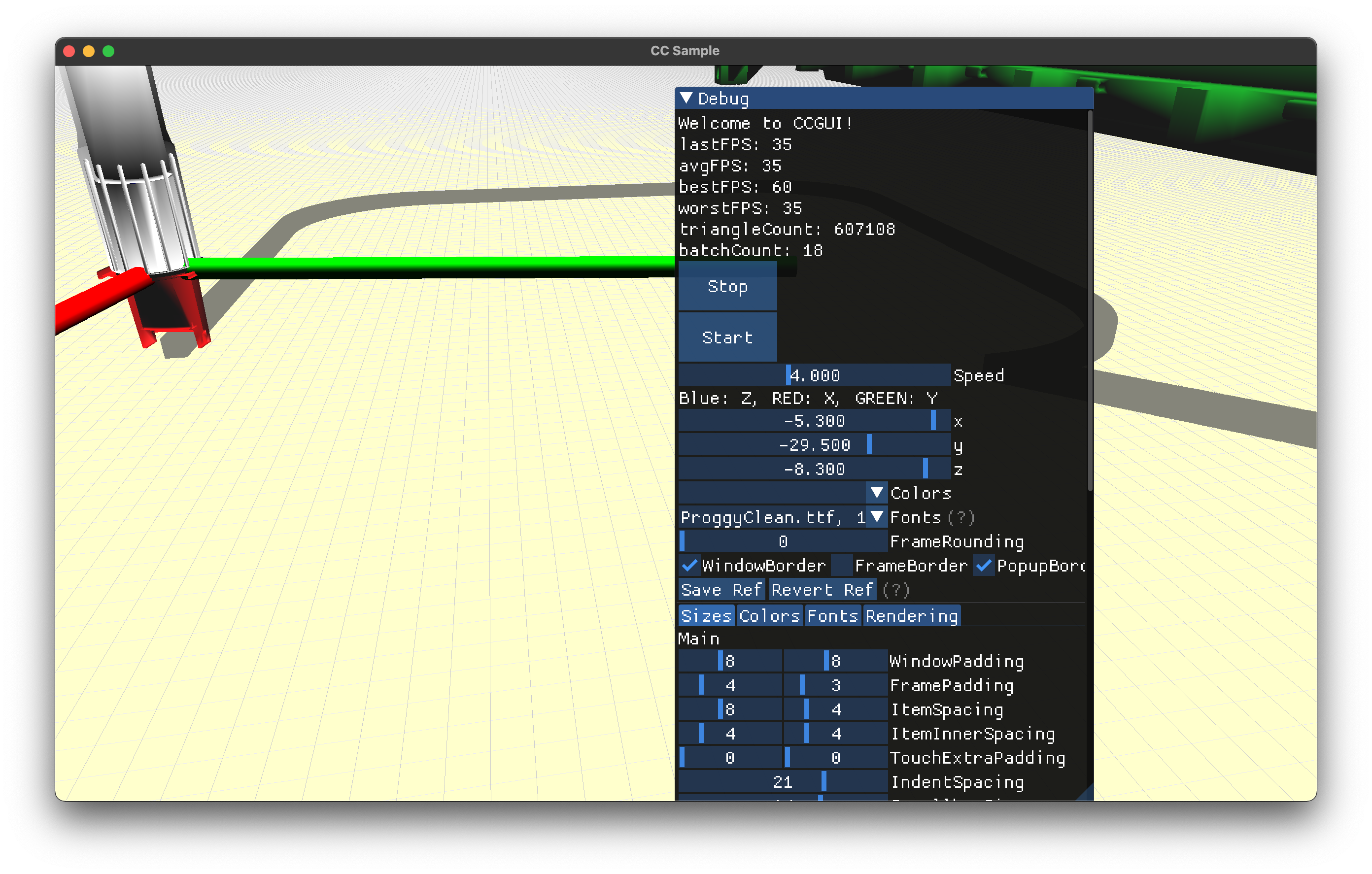Click the z position slider
Image resolution: width=1372 pixels, height=874 pixels.
814,470
